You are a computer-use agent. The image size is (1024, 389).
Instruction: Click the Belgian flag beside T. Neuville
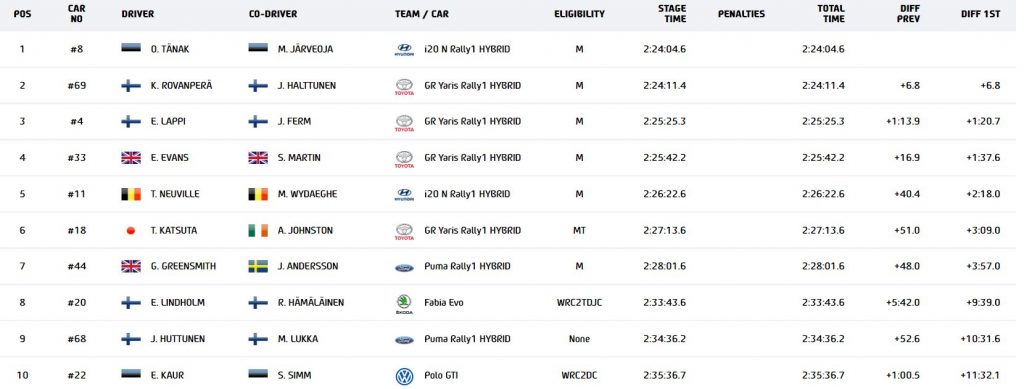[x=131, y=194]
